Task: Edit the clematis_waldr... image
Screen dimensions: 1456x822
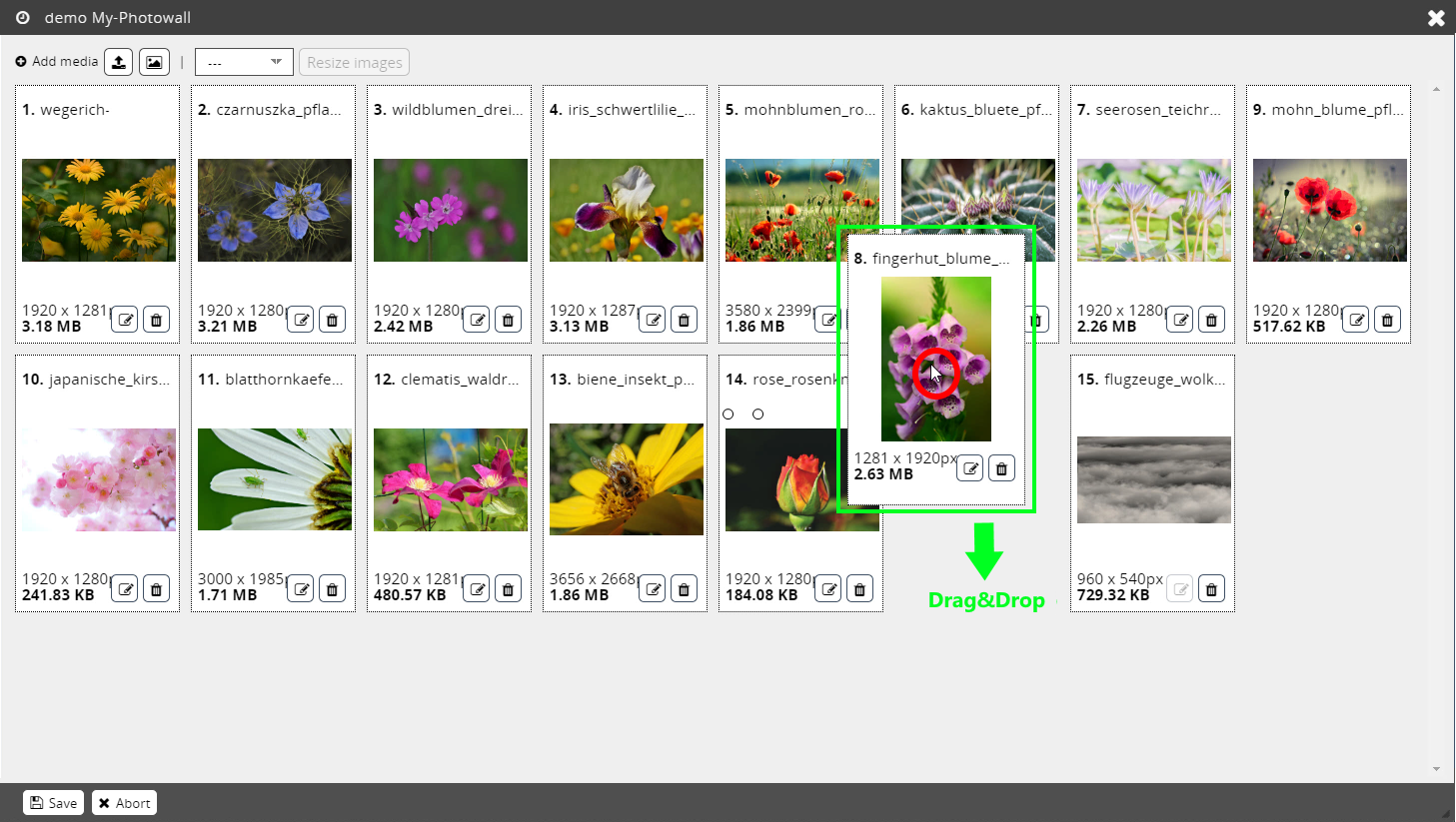Action: pos(477,589)
